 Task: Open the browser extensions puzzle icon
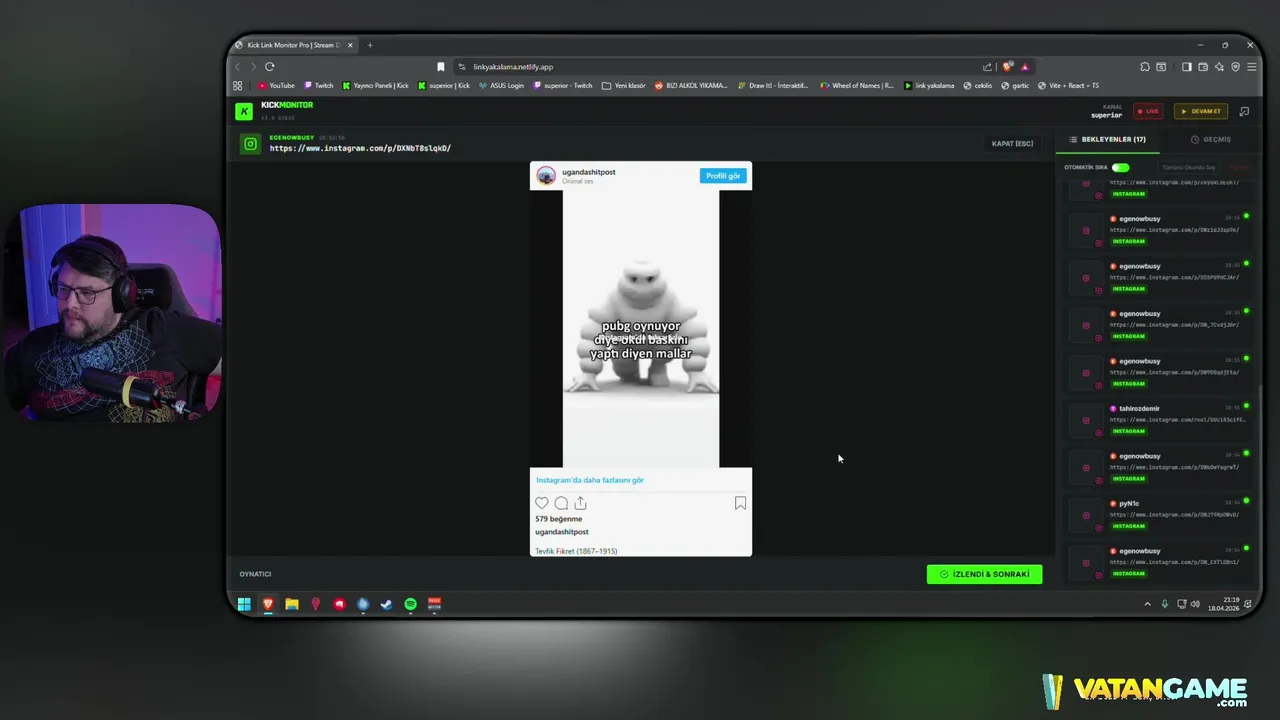click(x=1144, y=67)
